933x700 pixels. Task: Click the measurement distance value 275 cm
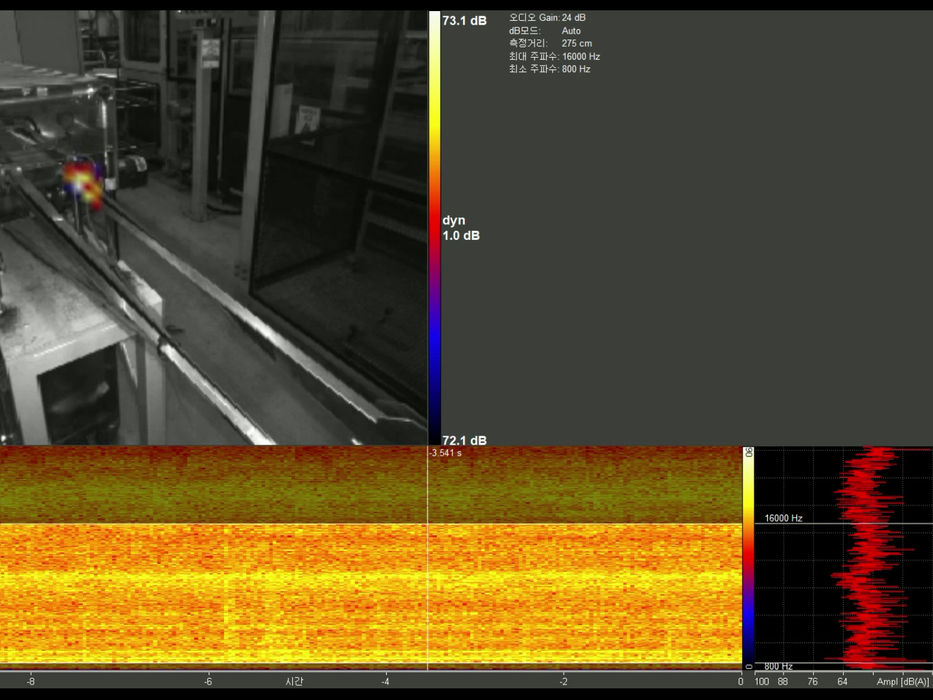tap(577, 43)
